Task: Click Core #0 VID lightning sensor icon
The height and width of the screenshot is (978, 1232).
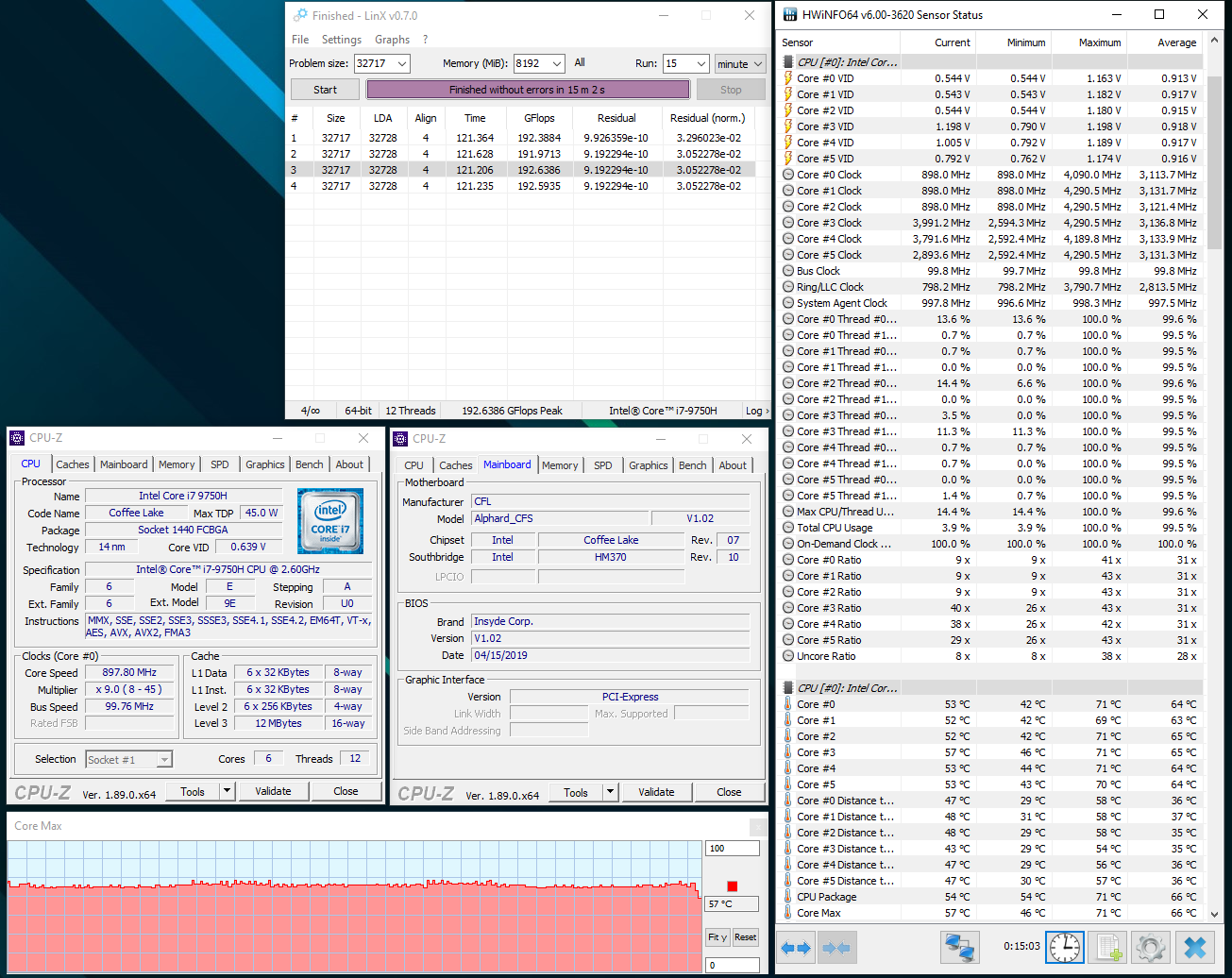Action: [x=789, y=78]
